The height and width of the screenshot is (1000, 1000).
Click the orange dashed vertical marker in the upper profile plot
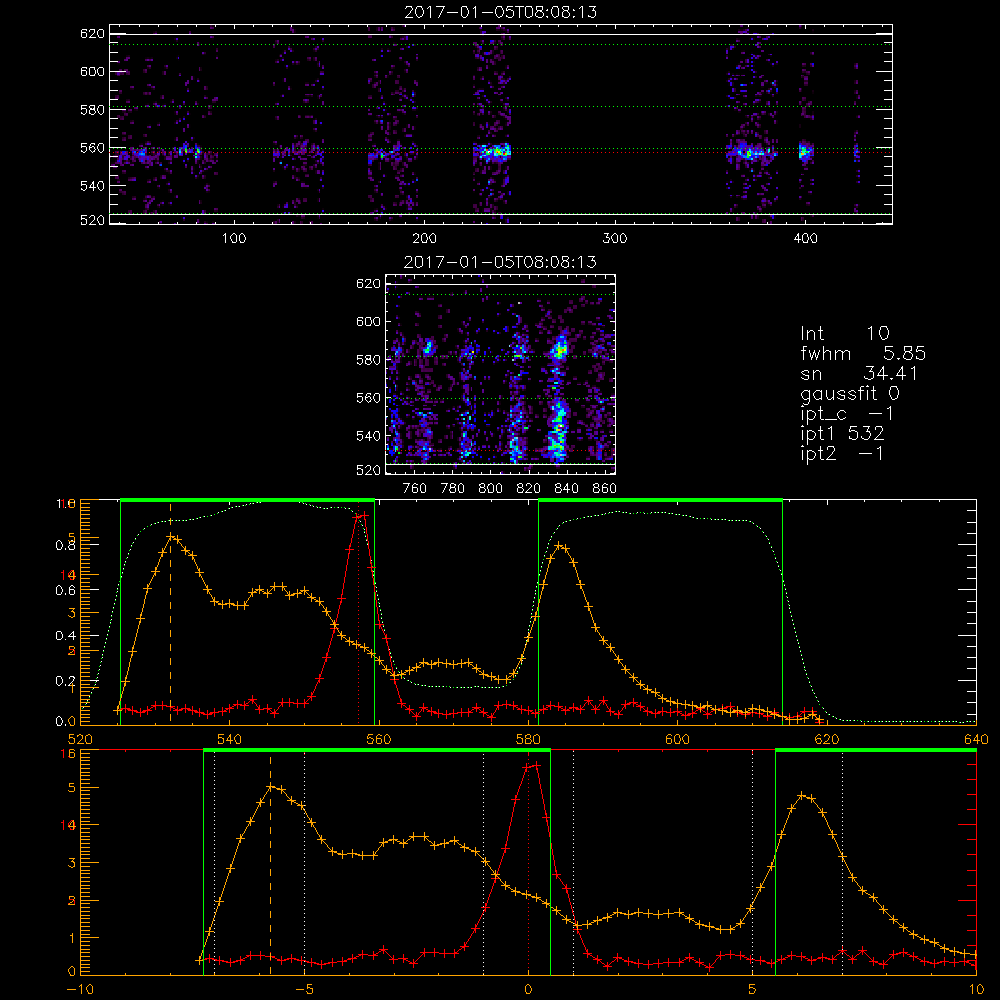pyautogui.click(x=170, y=614)
